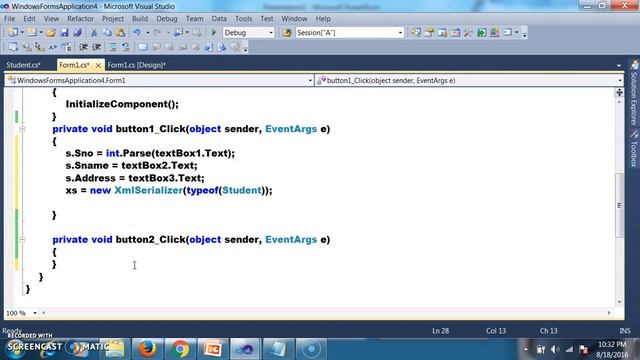Open the File menu
This screenshot has height=360, width=640.
[x=9, y=19]
